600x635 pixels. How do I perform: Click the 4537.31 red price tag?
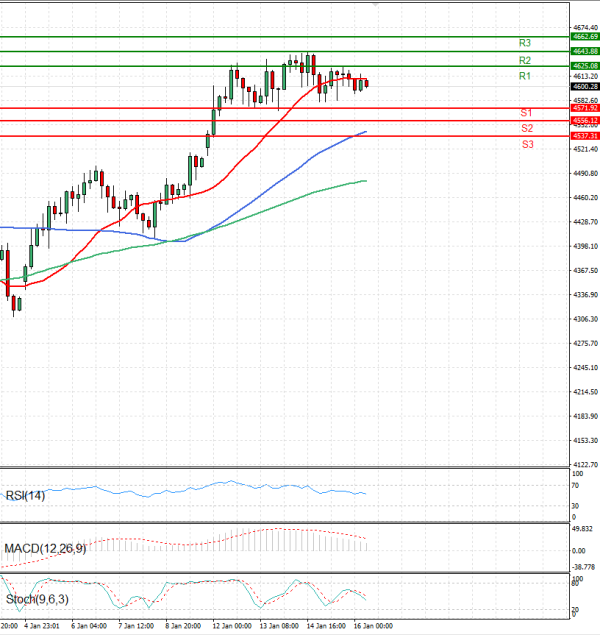point(585,135)
